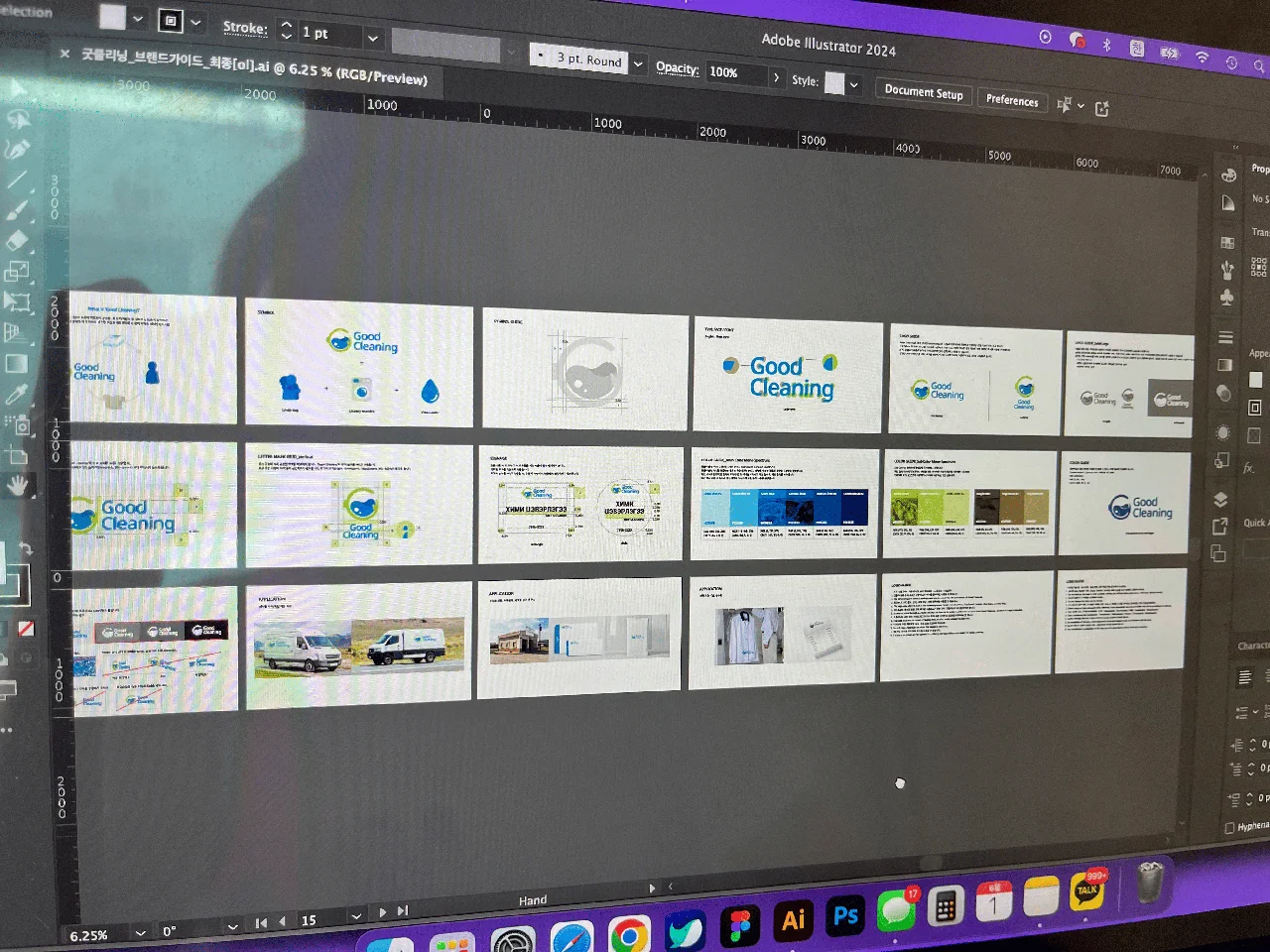
Task: Select the Selection arrow tool
Action: [18, 87]
